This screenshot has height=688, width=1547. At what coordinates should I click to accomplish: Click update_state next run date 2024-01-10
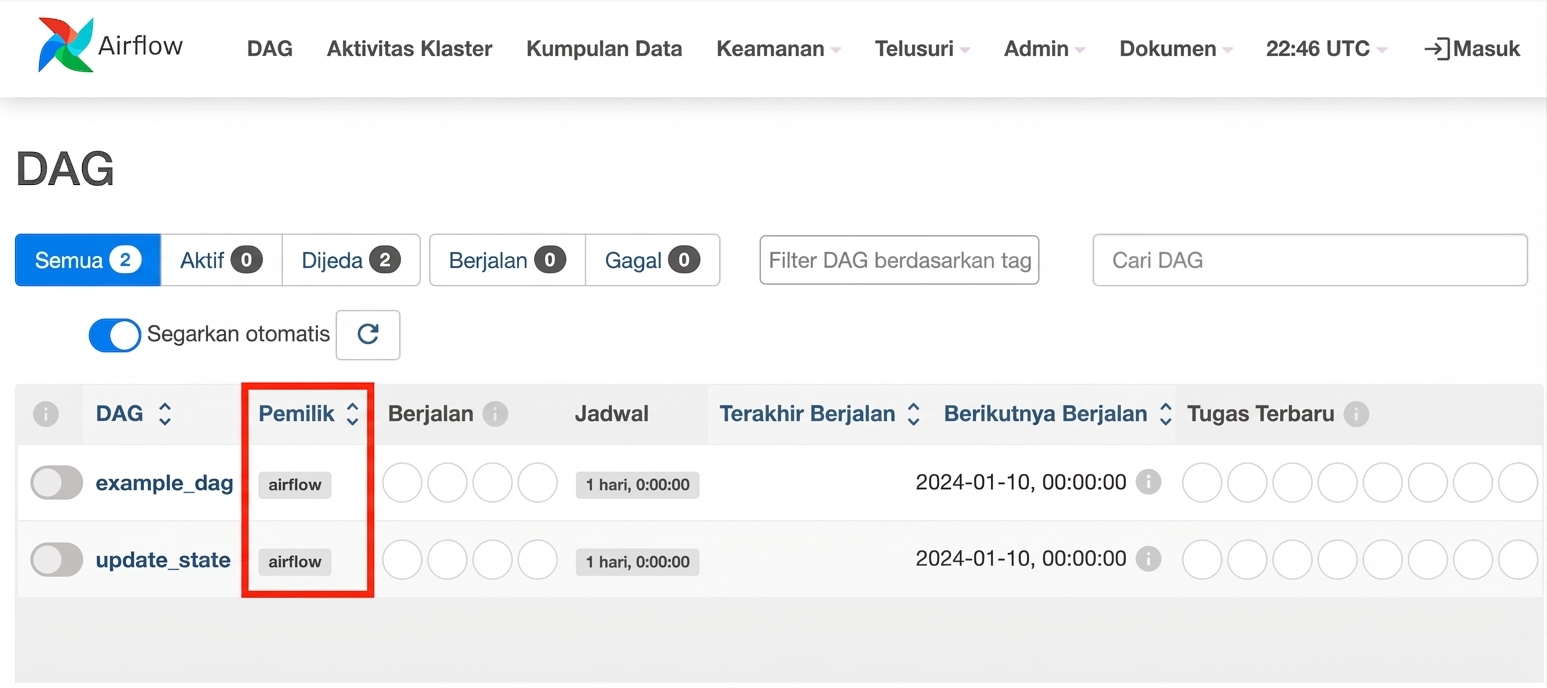(x=1021, y=558)
